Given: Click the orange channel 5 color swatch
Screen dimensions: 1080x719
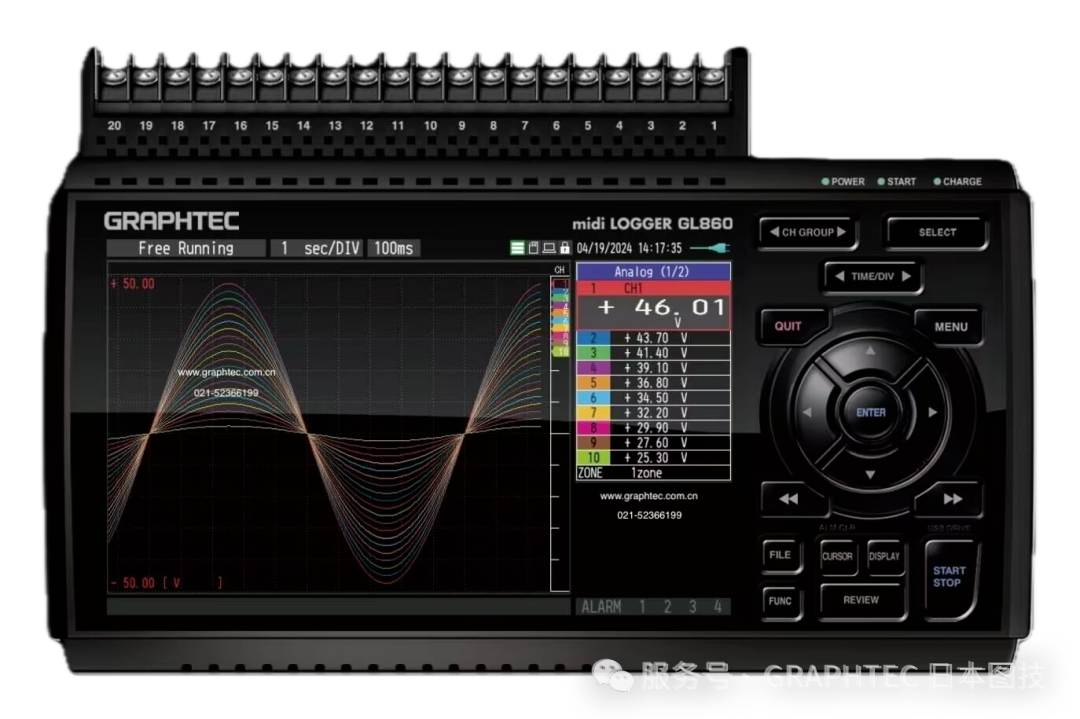Looking at the screenshot, I should [593, 383].
